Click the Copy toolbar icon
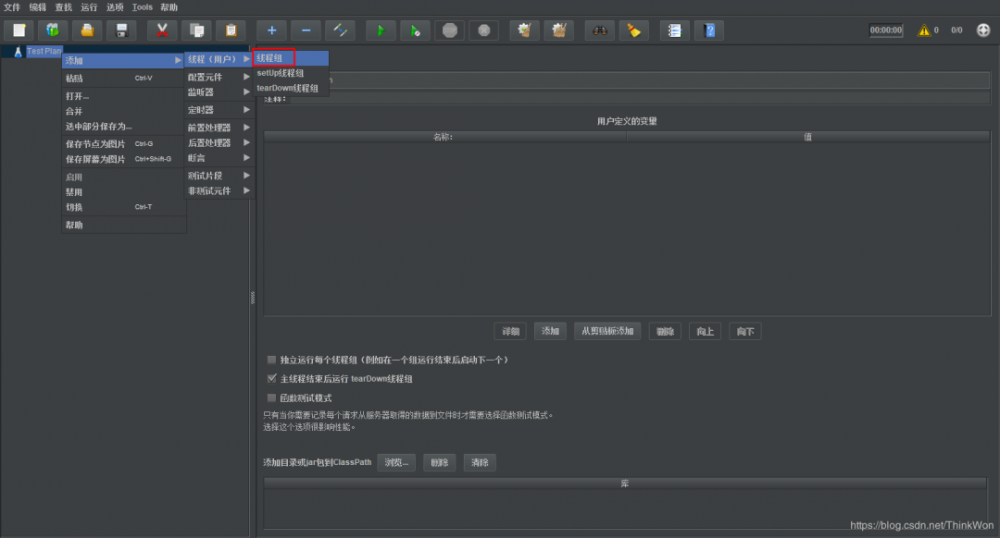This screenshot has width=1000, height=538. (x=196, y=30)
